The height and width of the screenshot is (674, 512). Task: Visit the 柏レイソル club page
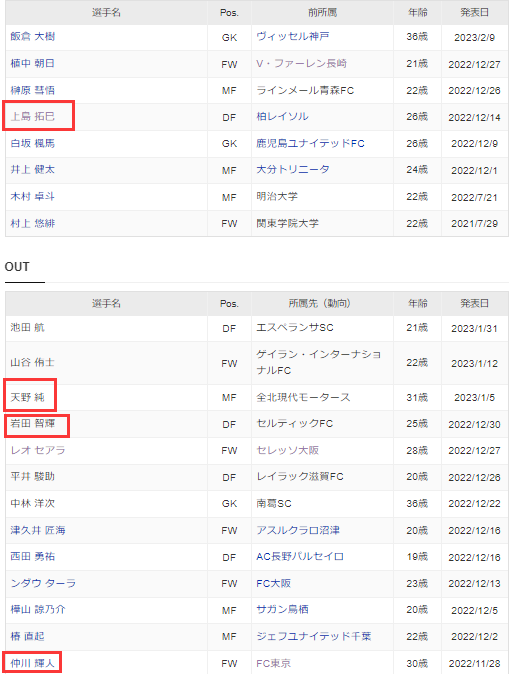pyautogui.click(x=282, y=116)
